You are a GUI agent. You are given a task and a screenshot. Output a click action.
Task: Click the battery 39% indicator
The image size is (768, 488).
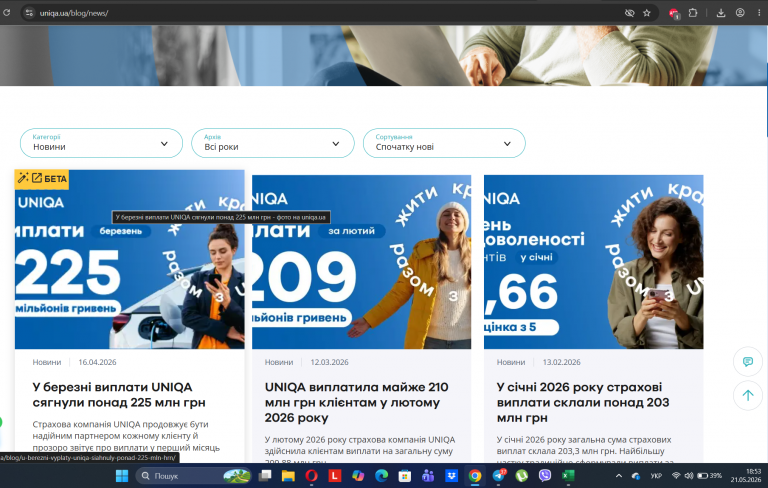click(x=709, y=476)
